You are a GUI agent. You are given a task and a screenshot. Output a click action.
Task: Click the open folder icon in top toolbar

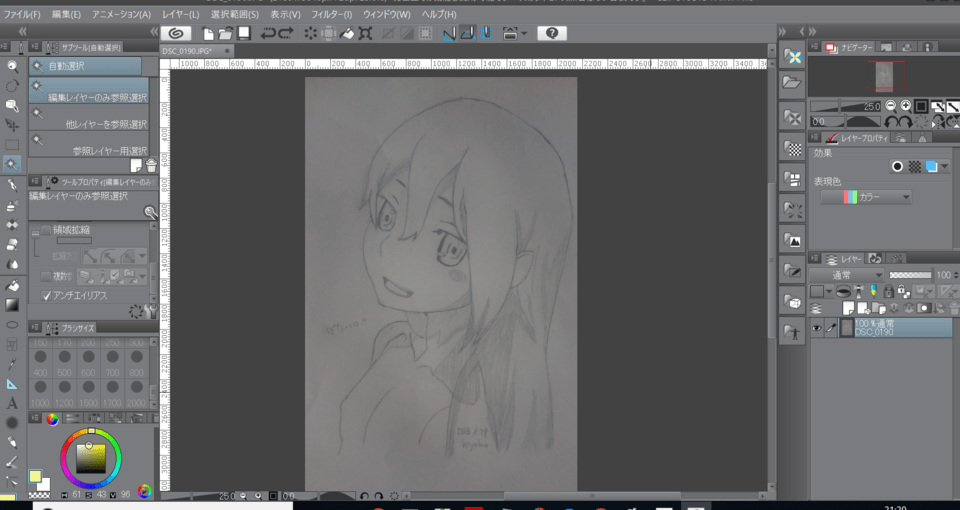click(x=225, y=33)
